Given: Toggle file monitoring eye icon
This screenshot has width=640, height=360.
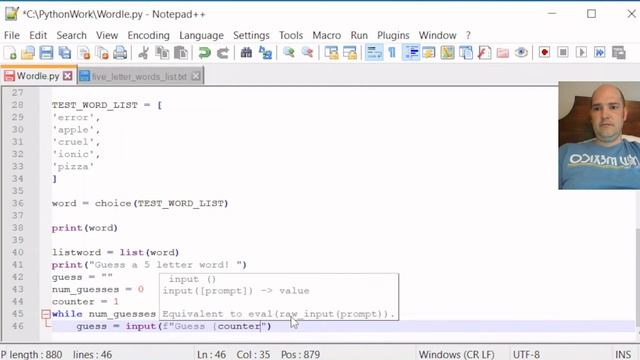Looking at the screenshot, I should point(521,53).
